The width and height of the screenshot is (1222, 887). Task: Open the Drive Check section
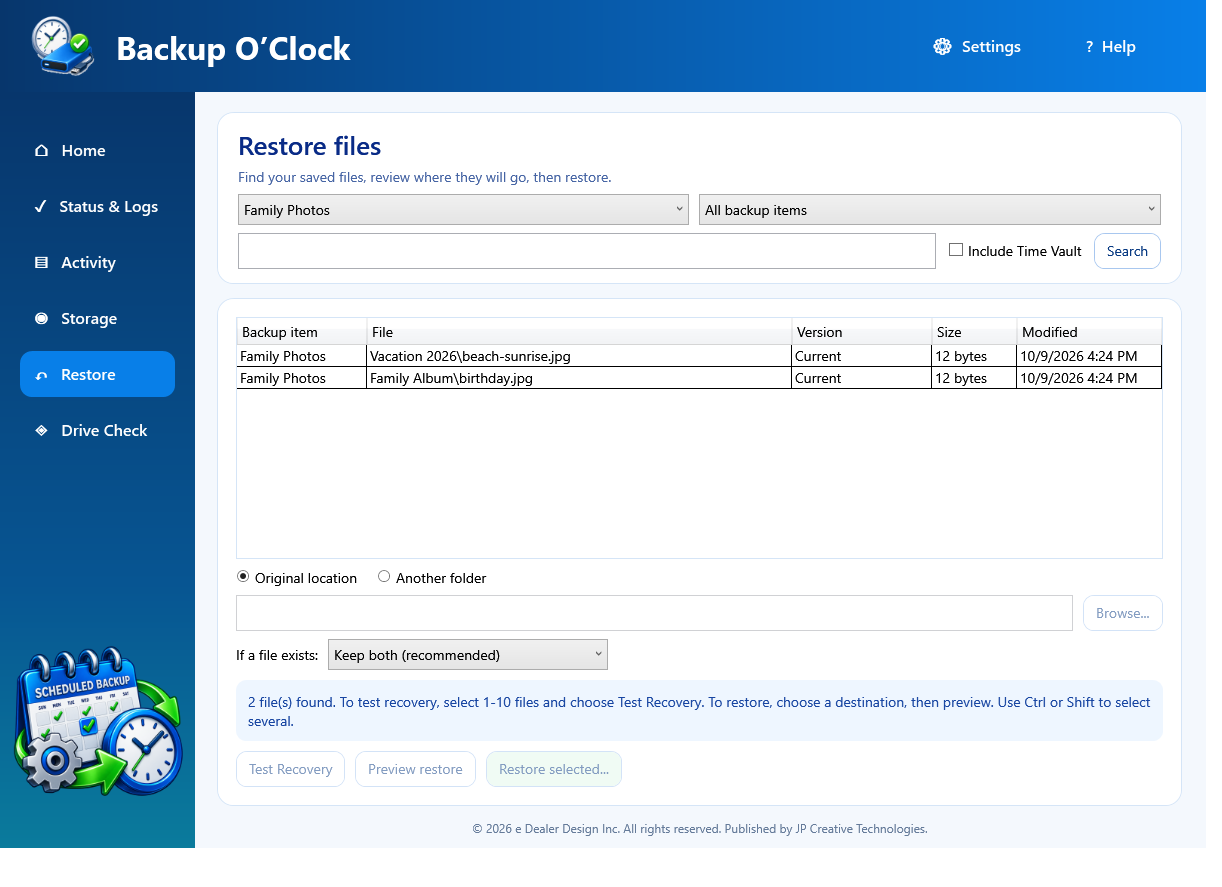(x=97, y=431)
